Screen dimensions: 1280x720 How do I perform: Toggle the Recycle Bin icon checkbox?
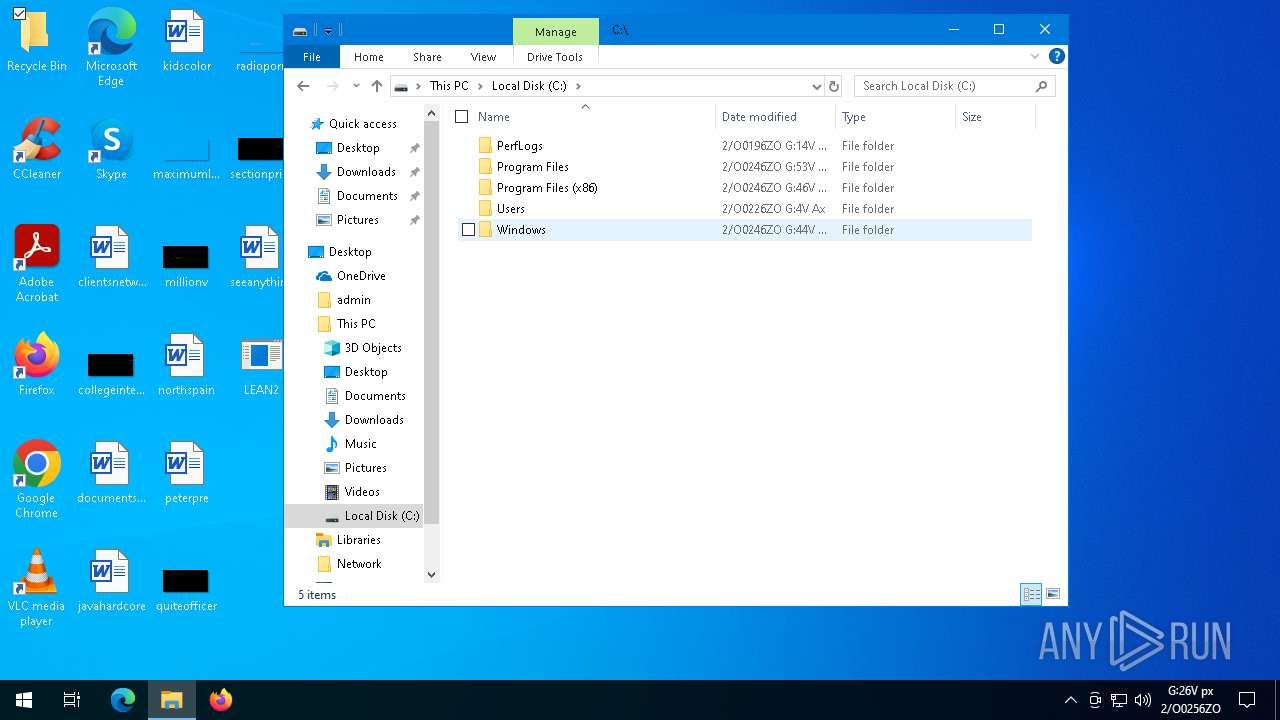point(19,13)
